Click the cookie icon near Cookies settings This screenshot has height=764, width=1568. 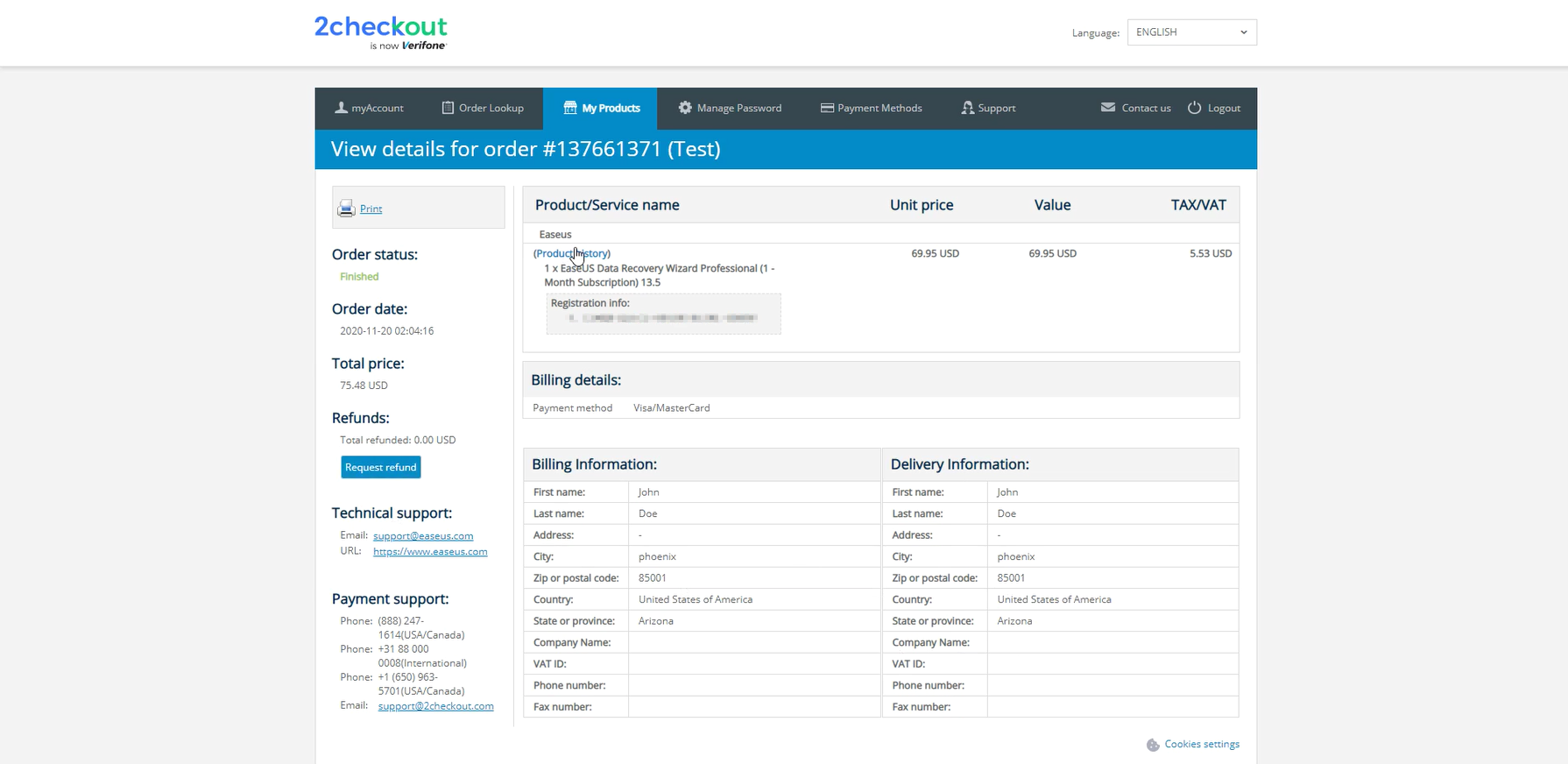click(1153, 745)
